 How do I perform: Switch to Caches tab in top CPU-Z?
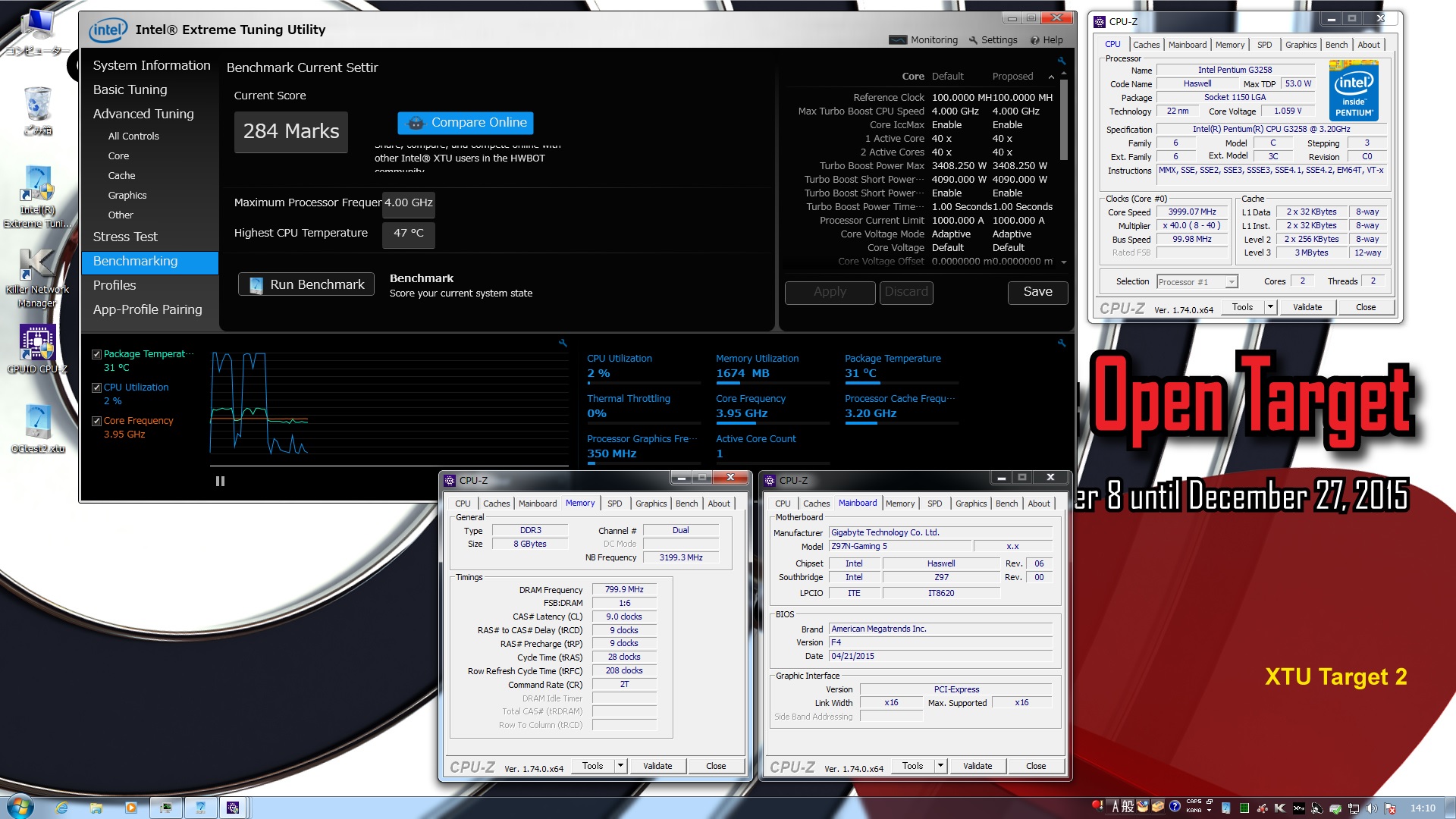(x=1147, y=45)
